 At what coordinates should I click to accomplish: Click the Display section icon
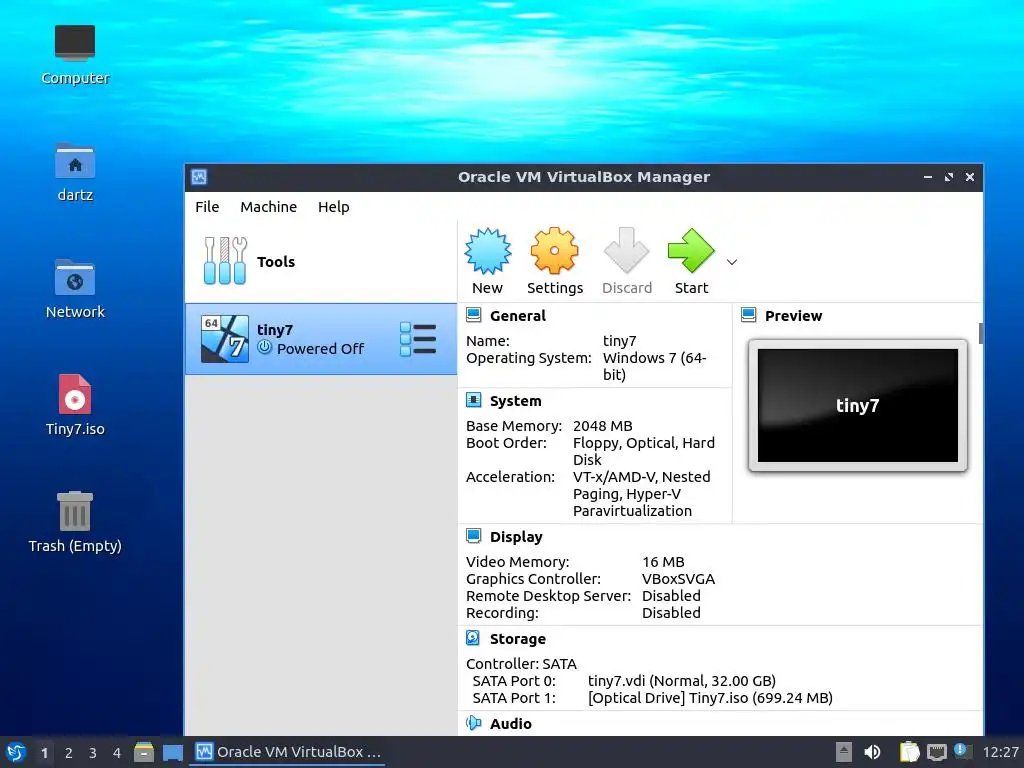click(473, 536)
